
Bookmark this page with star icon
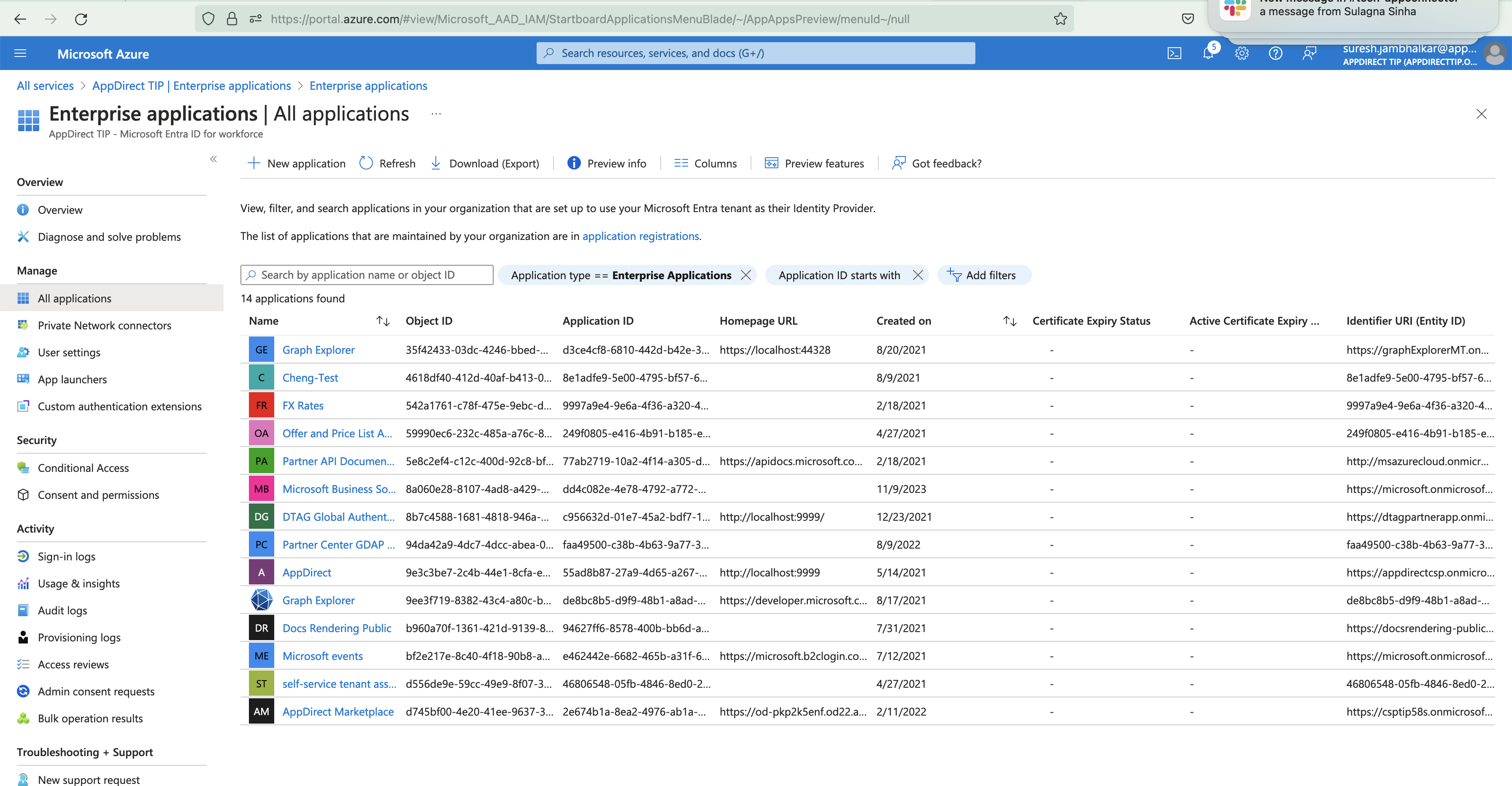coord(1060,19)
